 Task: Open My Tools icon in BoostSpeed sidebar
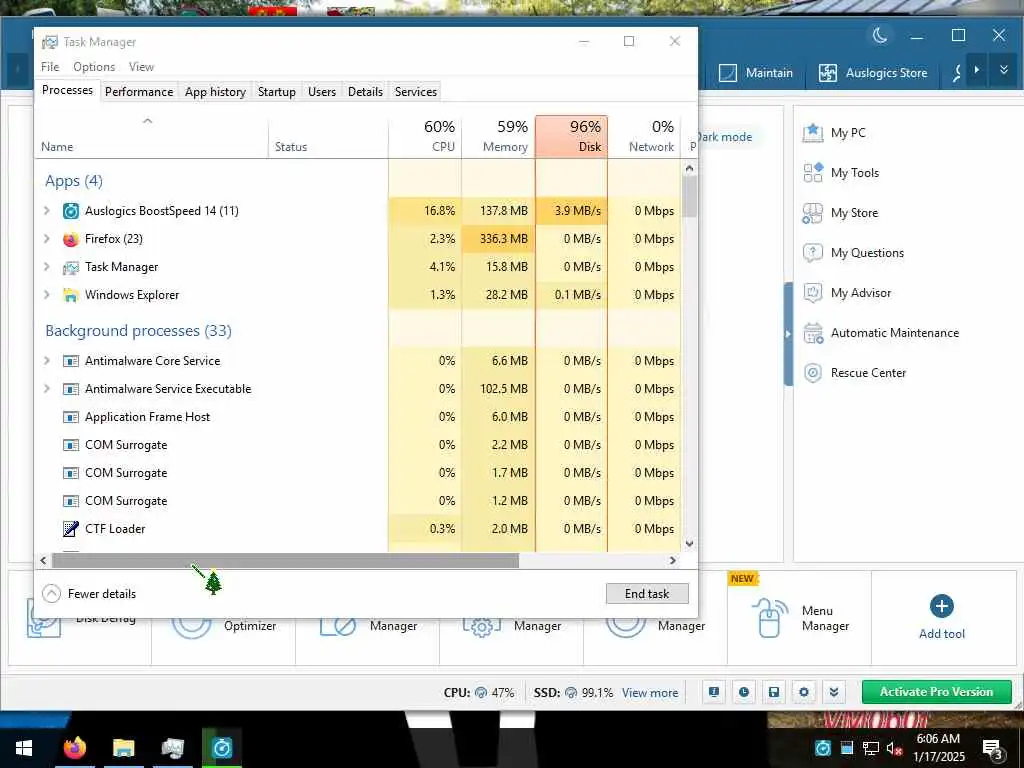click(812, 172)
